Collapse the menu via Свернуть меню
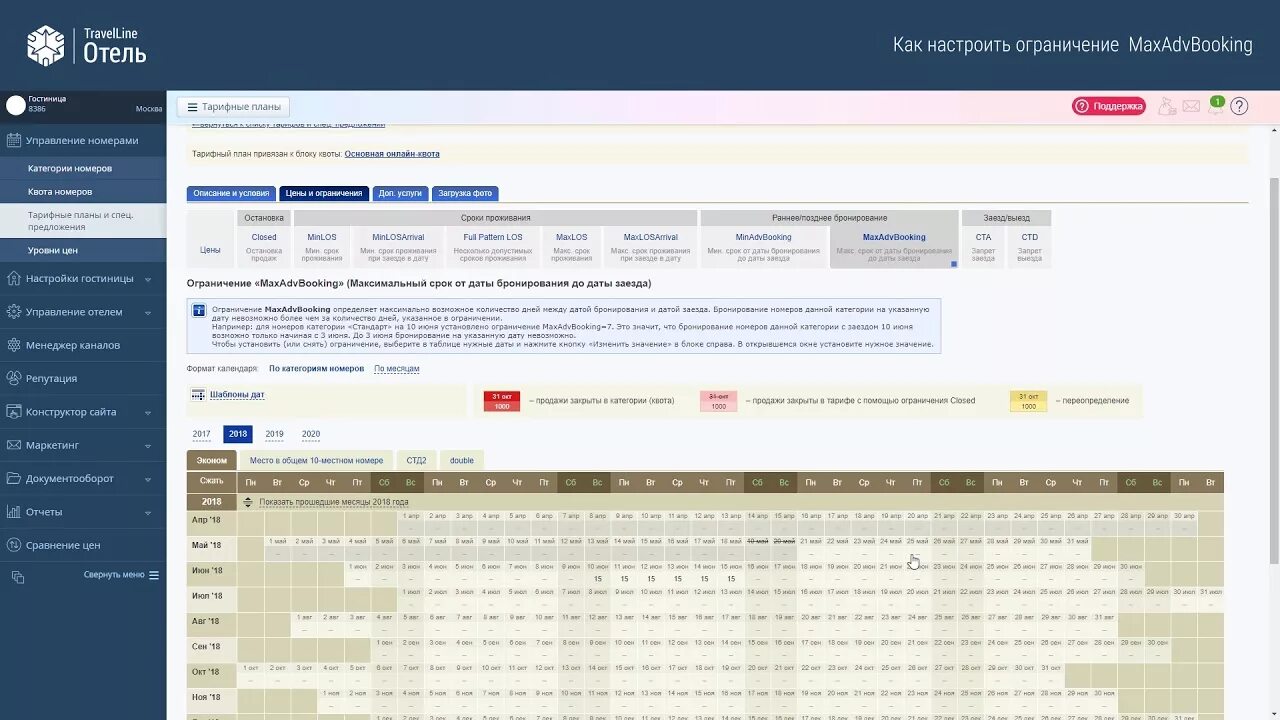The height and width of the screenshot is (720, 1280). click(121, 575)
